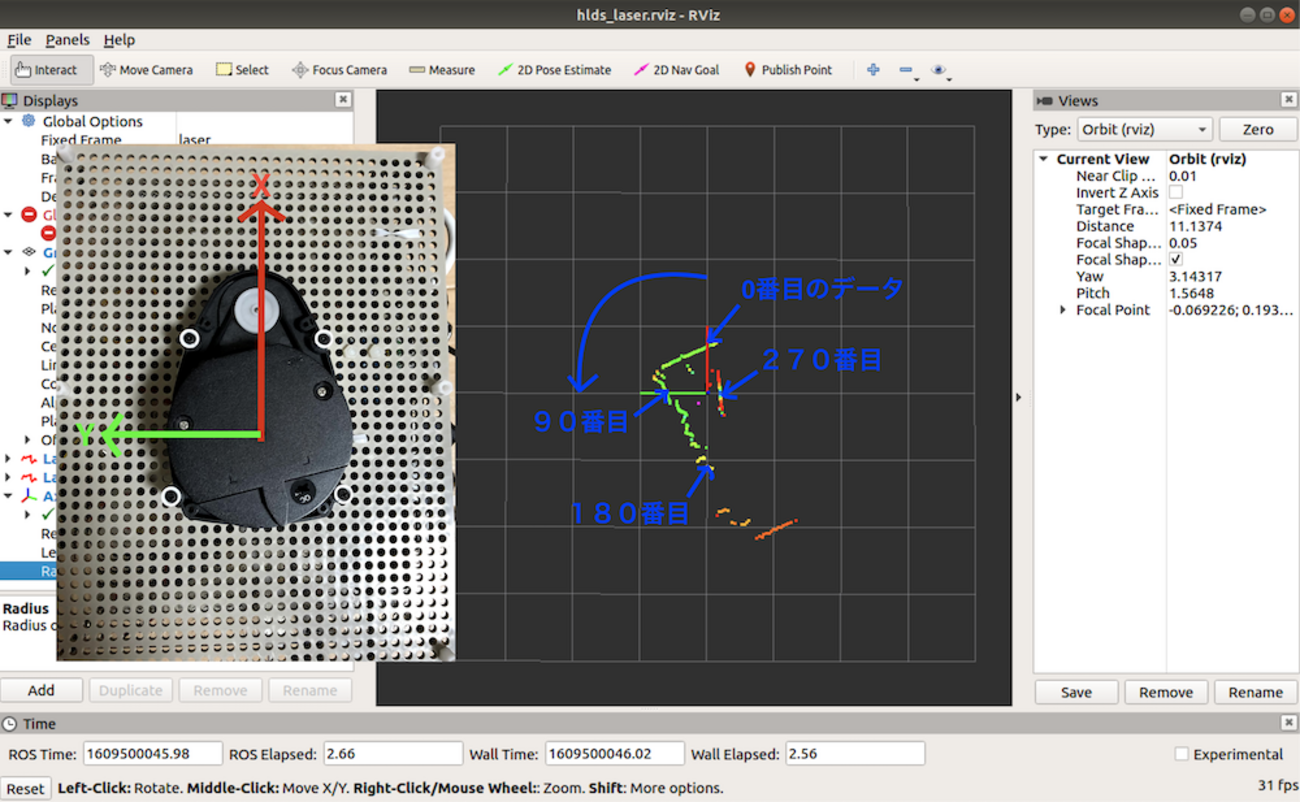Click the ROS Time input field
Screen dimensions: 1300x802
(x=152, y=754)
